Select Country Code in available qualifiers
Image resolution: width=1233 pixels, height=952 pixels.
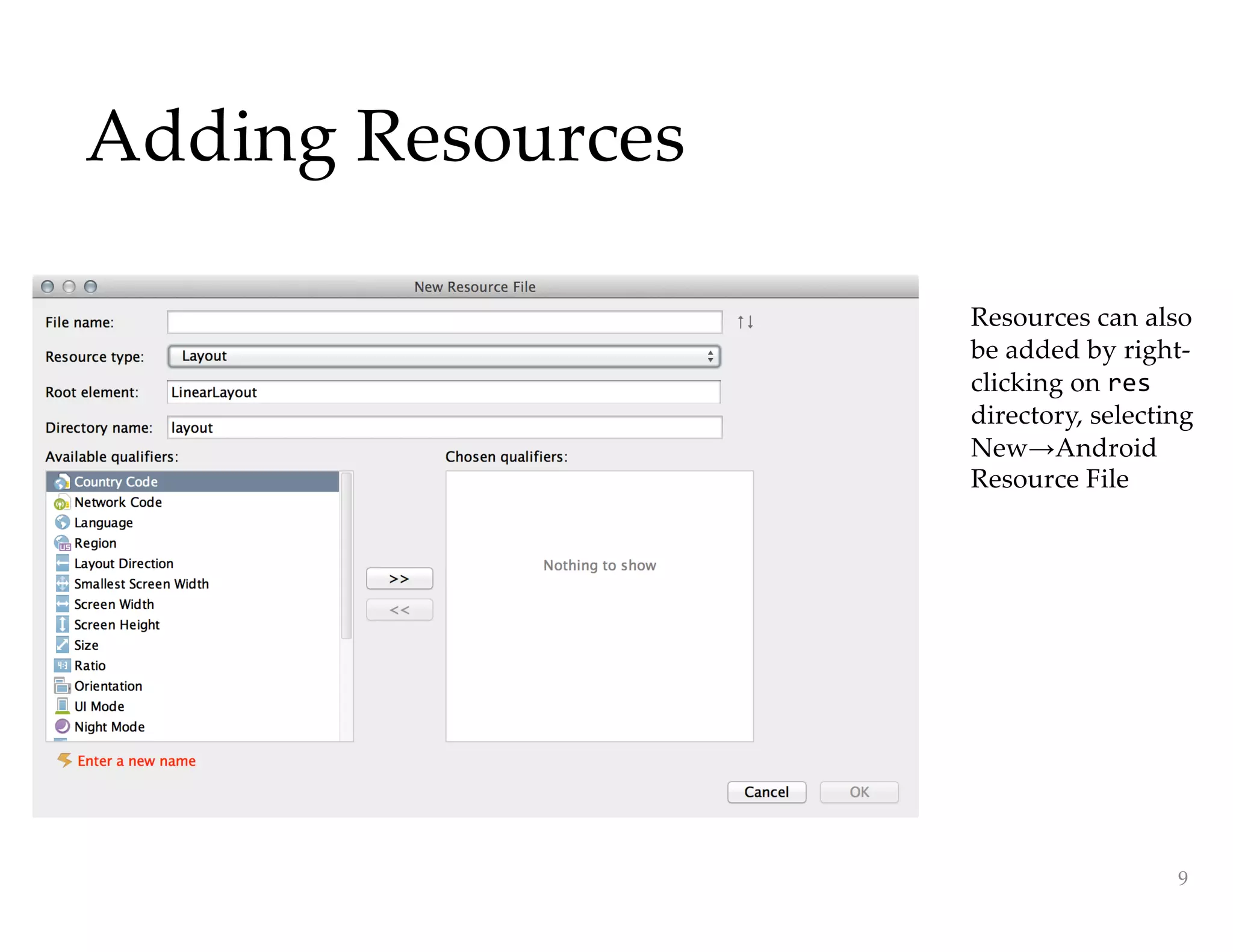[x=193, y=482]
